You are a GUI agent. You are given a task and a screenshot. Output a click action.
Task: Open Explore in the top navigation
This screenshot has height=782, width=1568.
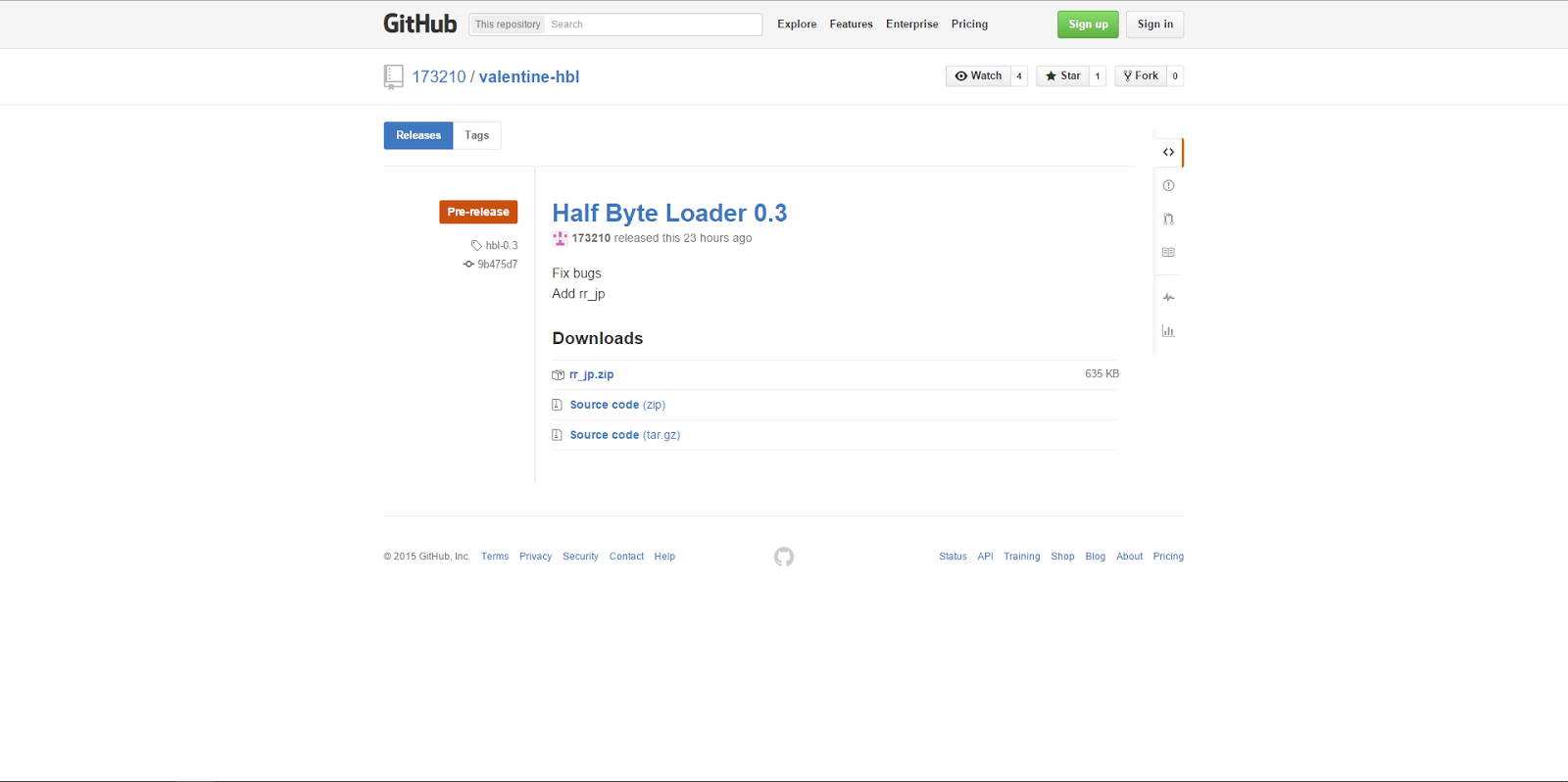(x=797, y=24)
